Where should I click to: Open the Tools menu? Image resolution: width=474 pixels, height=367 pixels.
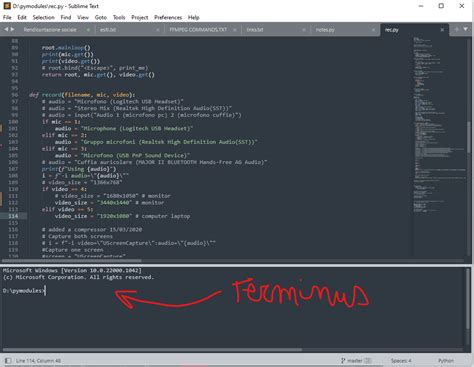click(119, 17)
